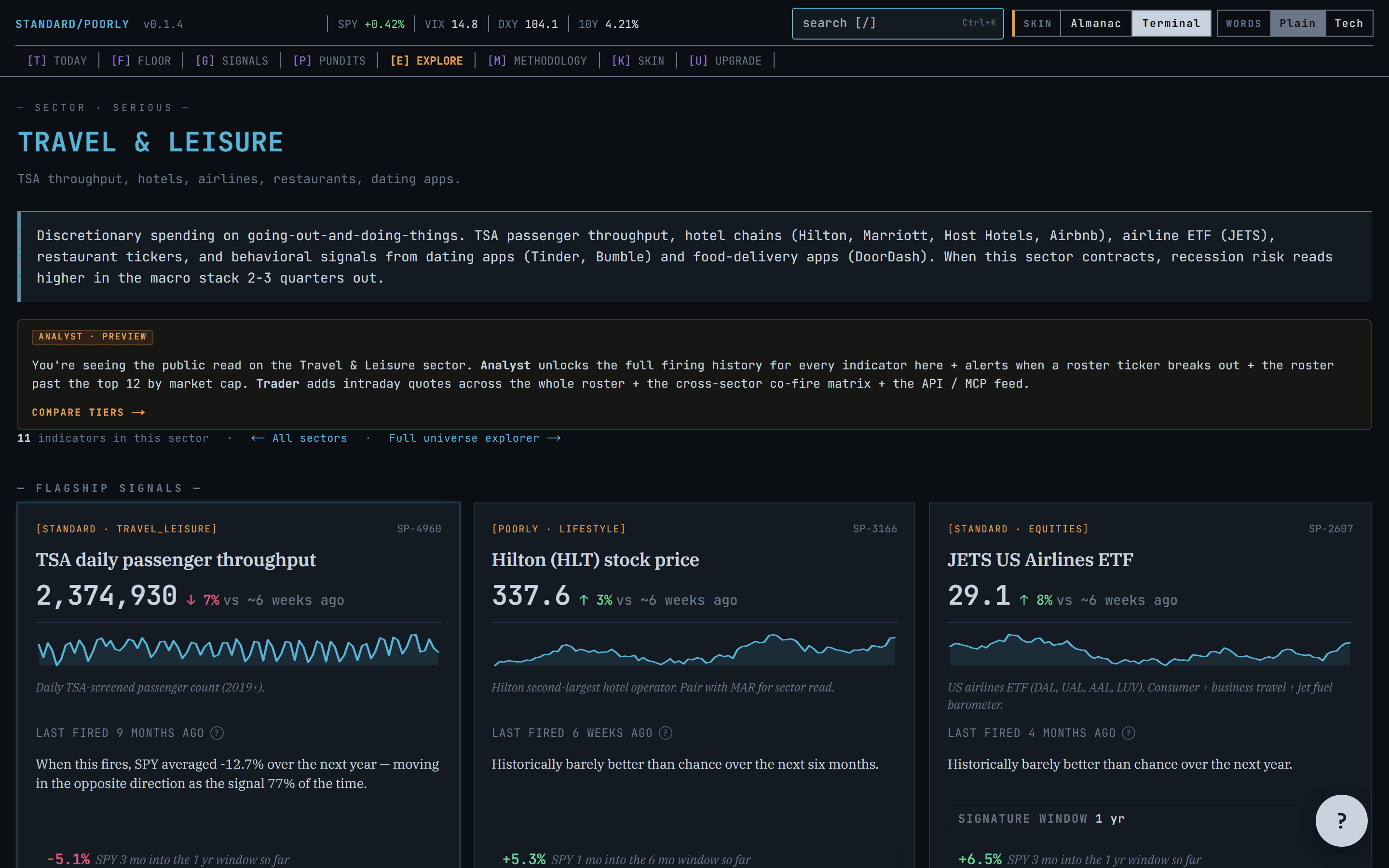Switch words mode to Plain
Screen dimensions: 1389x868
pyautogui.click(x=1297, y=24)
